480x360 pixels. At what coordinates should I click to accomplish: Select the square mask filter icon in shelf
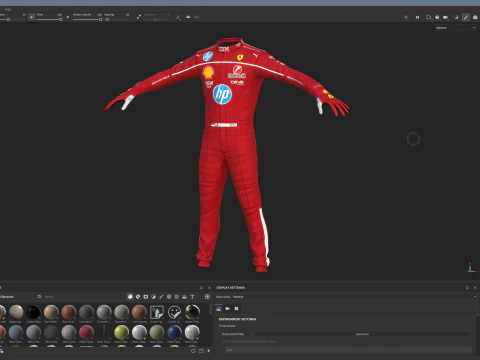[146, 296]
